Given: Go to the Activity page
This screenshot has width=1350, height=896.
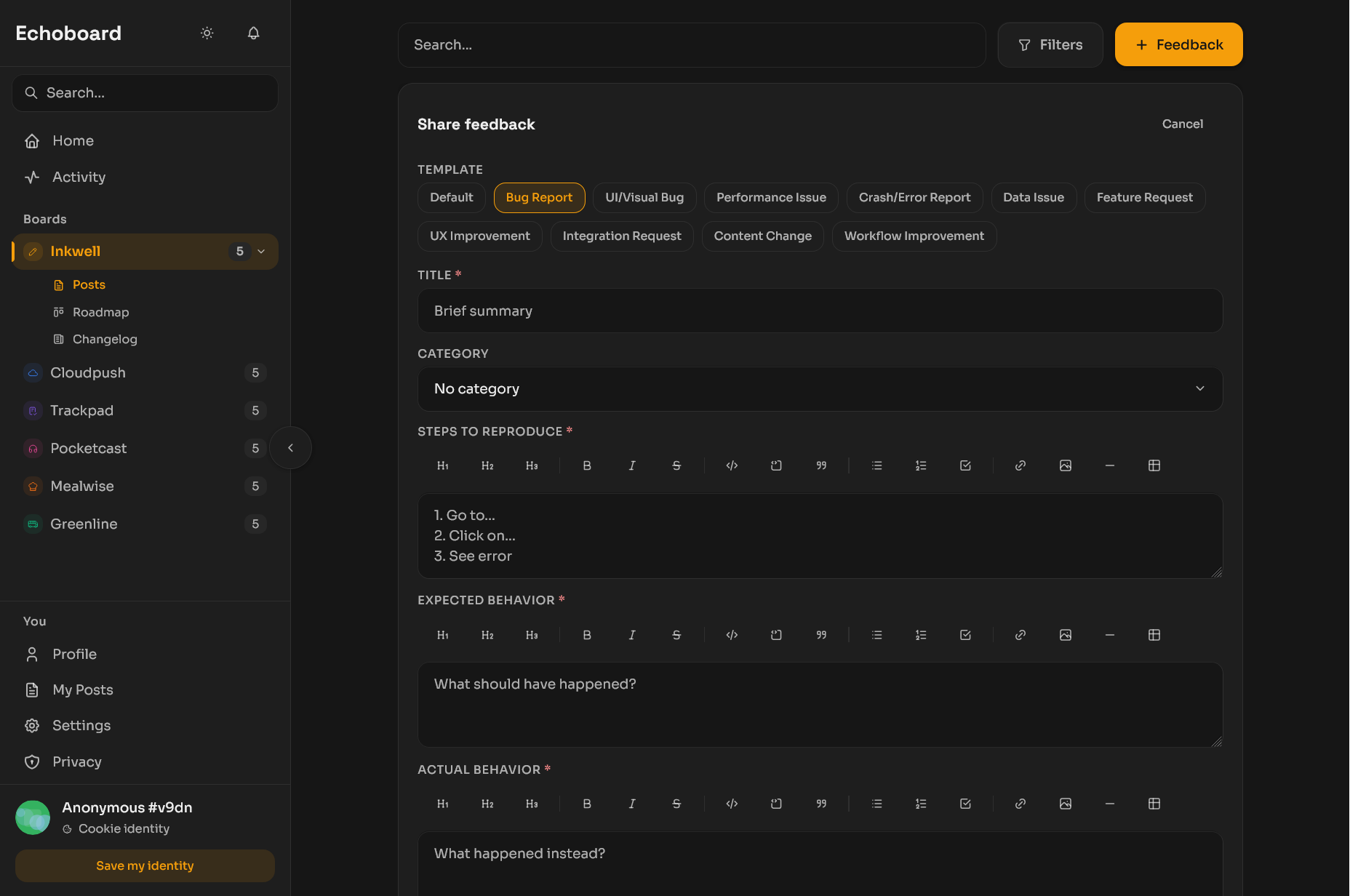Looking at the screenshot, I should click(x=79, y=177).
